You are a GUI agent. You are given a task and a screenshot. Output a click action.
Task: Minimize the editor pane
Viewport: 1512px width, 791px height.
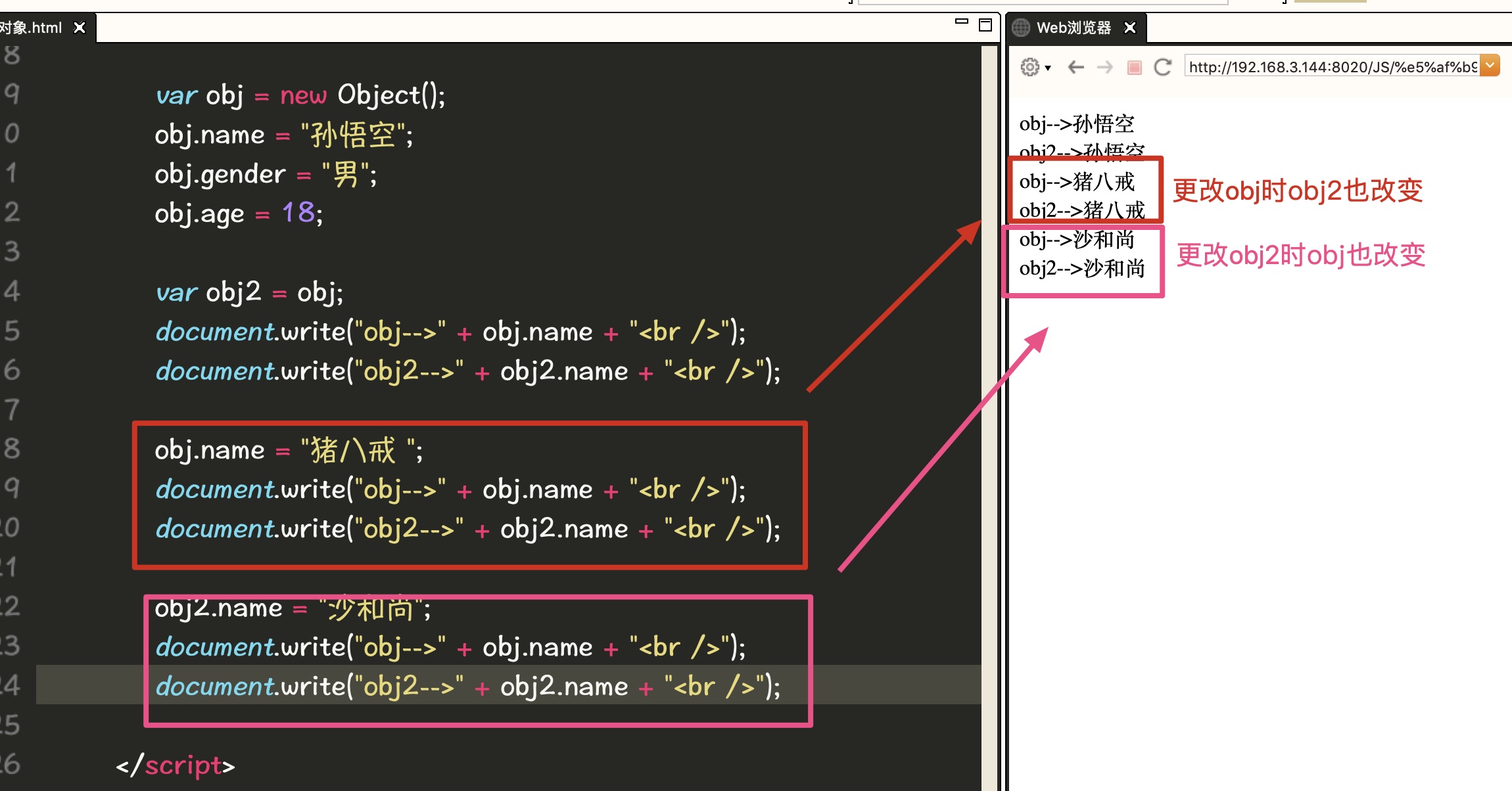click(x=962, y=22)
